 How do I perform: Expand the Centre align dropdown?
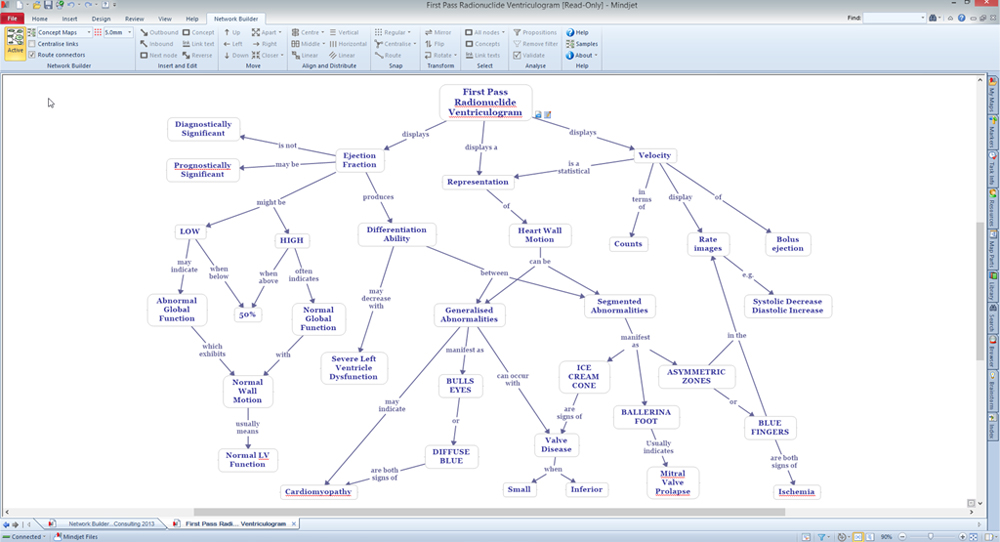322,33
